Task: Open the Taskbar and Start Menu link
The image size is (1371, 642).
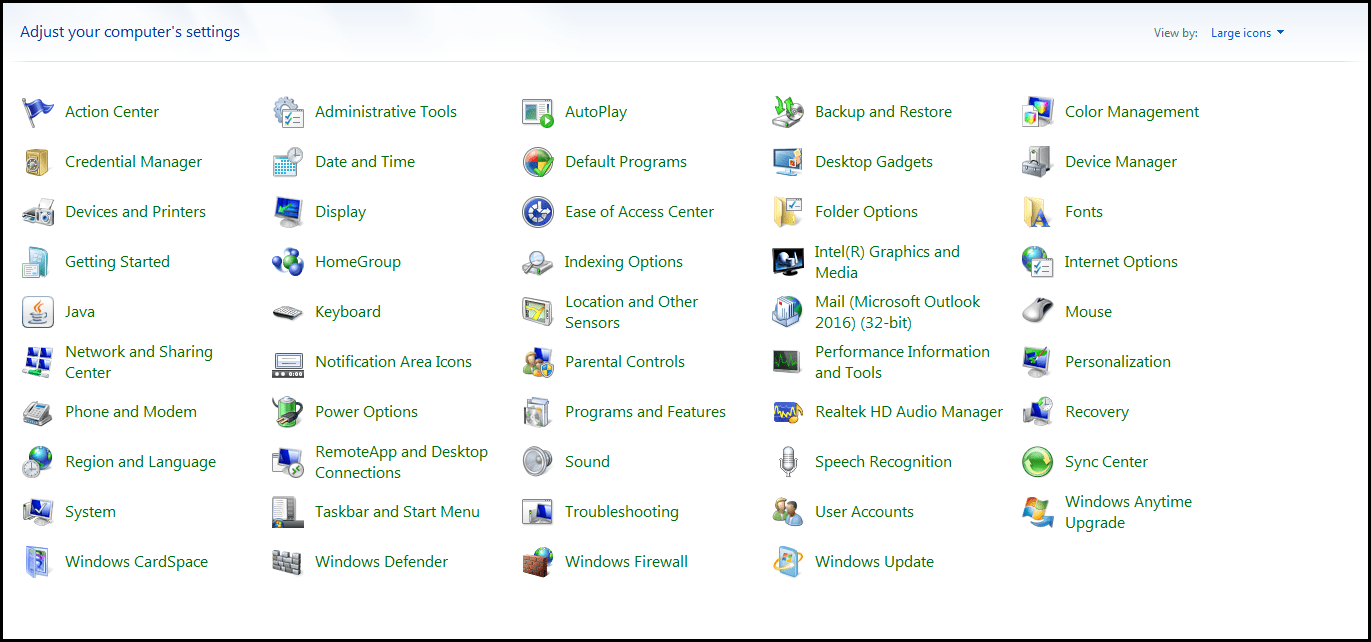Action: pos(397,512)
